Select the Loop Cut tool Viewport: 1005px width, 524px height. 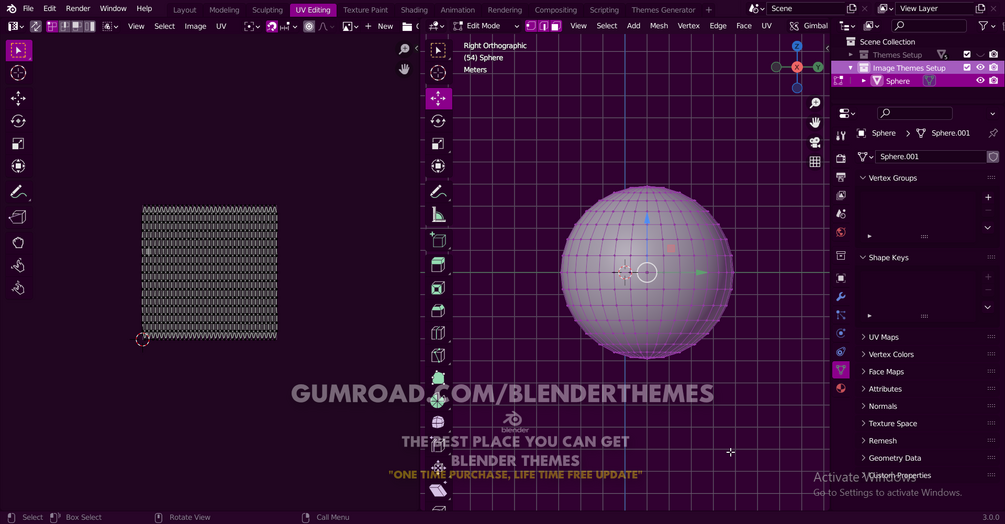click(x=438, y=333)
